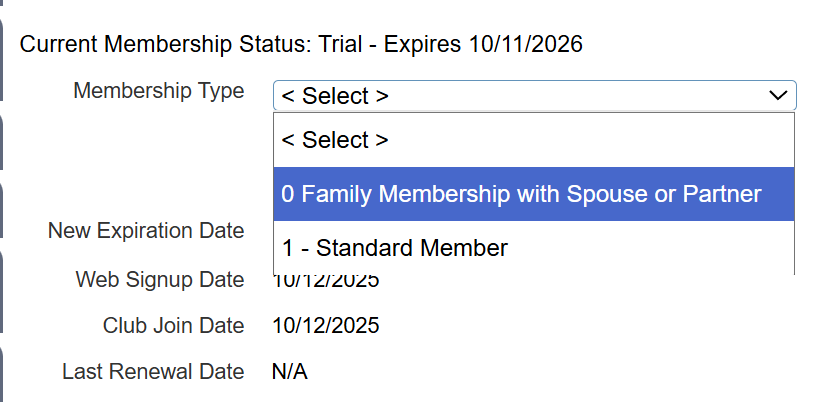This screenshot has width=815, height=411.
Task: Click the Club Join Date value 10/12/2025
Action: point(326,325)
